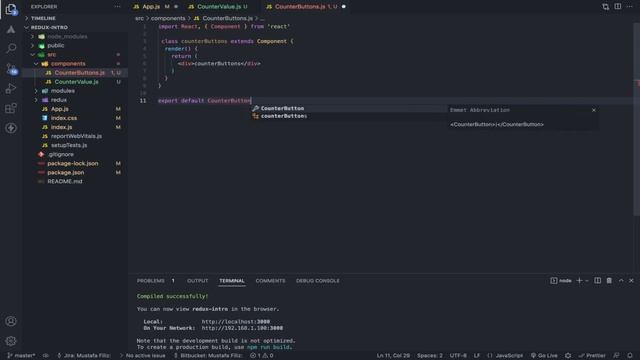Open reportWebVitals.js in the file tree
Viewport: 640px width, 360px height.
click(x=76, y=136)
